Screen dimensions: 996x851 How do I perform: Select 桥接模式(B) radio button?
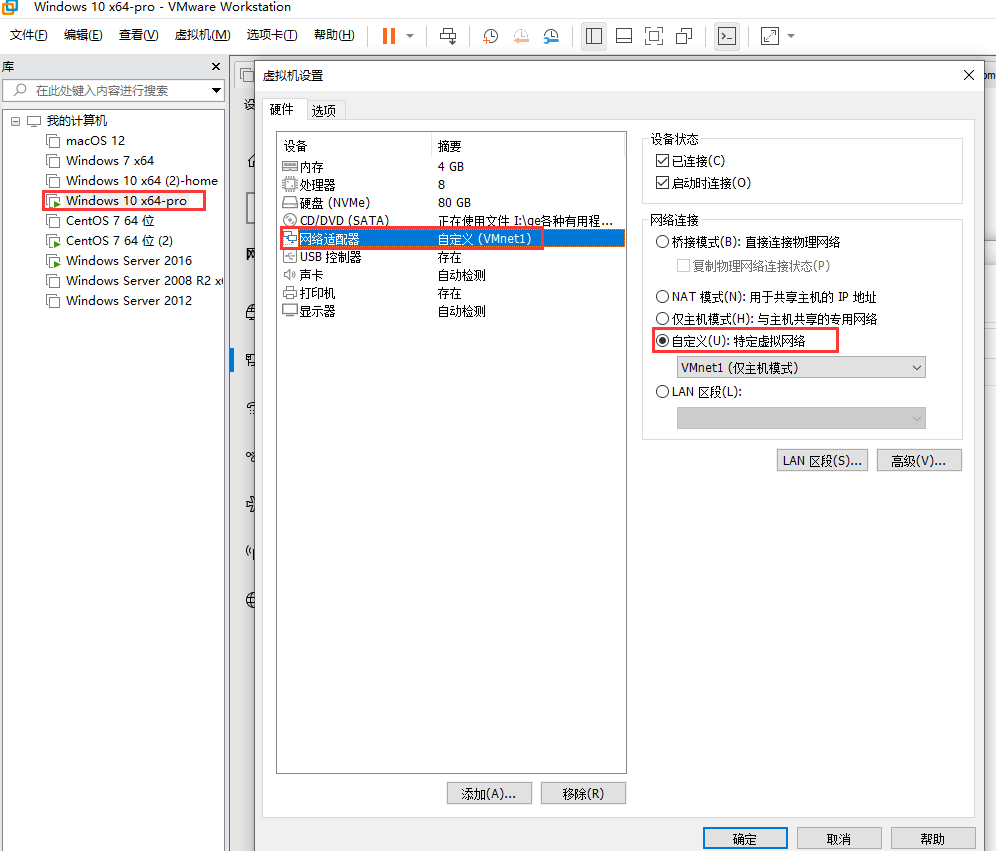(663, 242)
